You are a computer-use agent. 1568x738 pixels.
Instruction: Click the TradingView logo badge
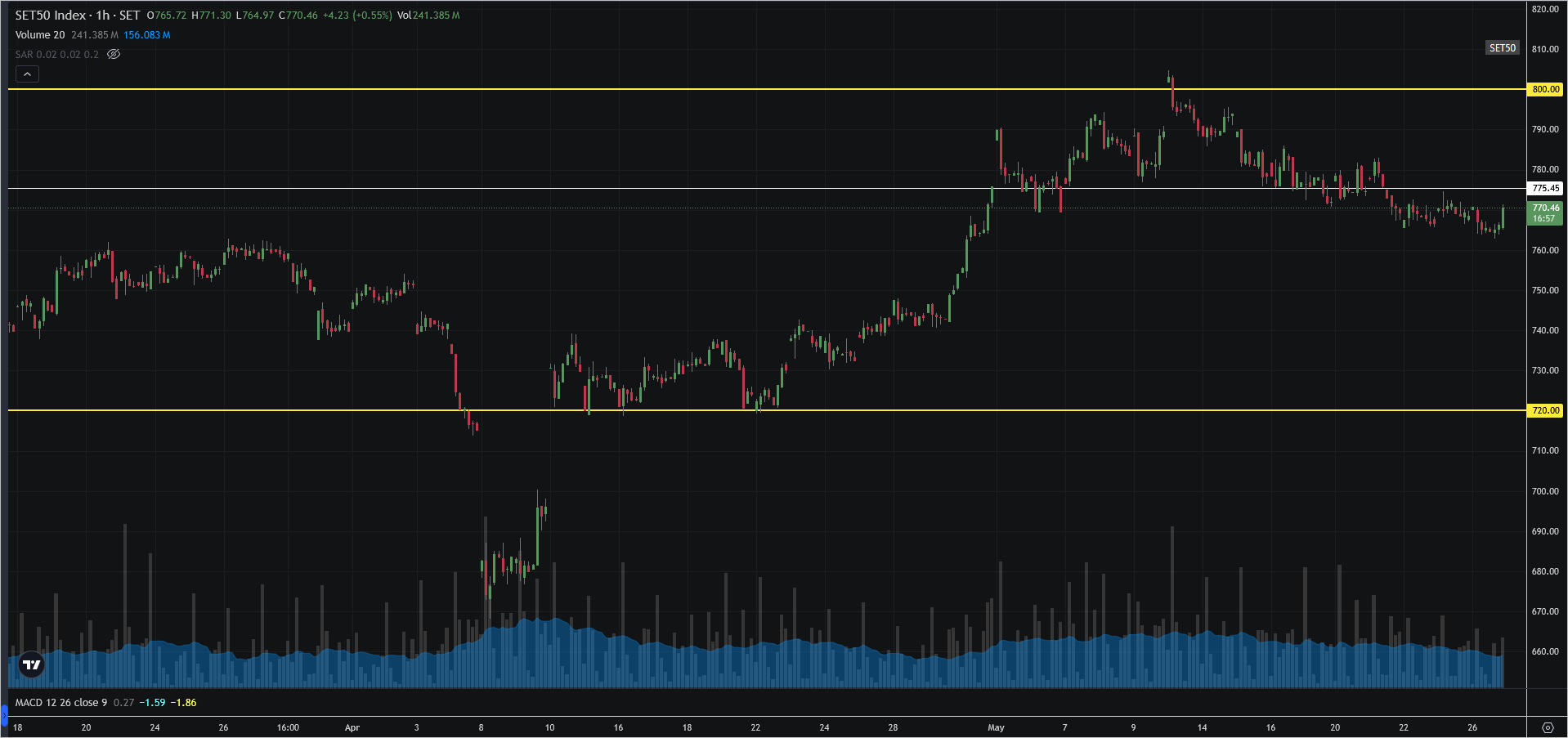tap(32, 665)
